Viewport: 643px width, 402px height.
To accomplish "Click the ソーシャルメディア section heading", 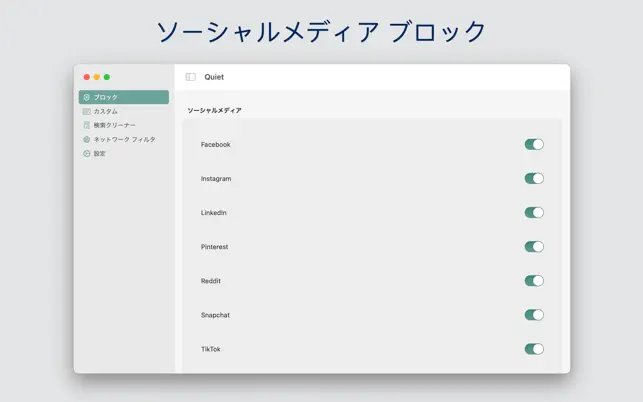I will (x=214, y=110).
